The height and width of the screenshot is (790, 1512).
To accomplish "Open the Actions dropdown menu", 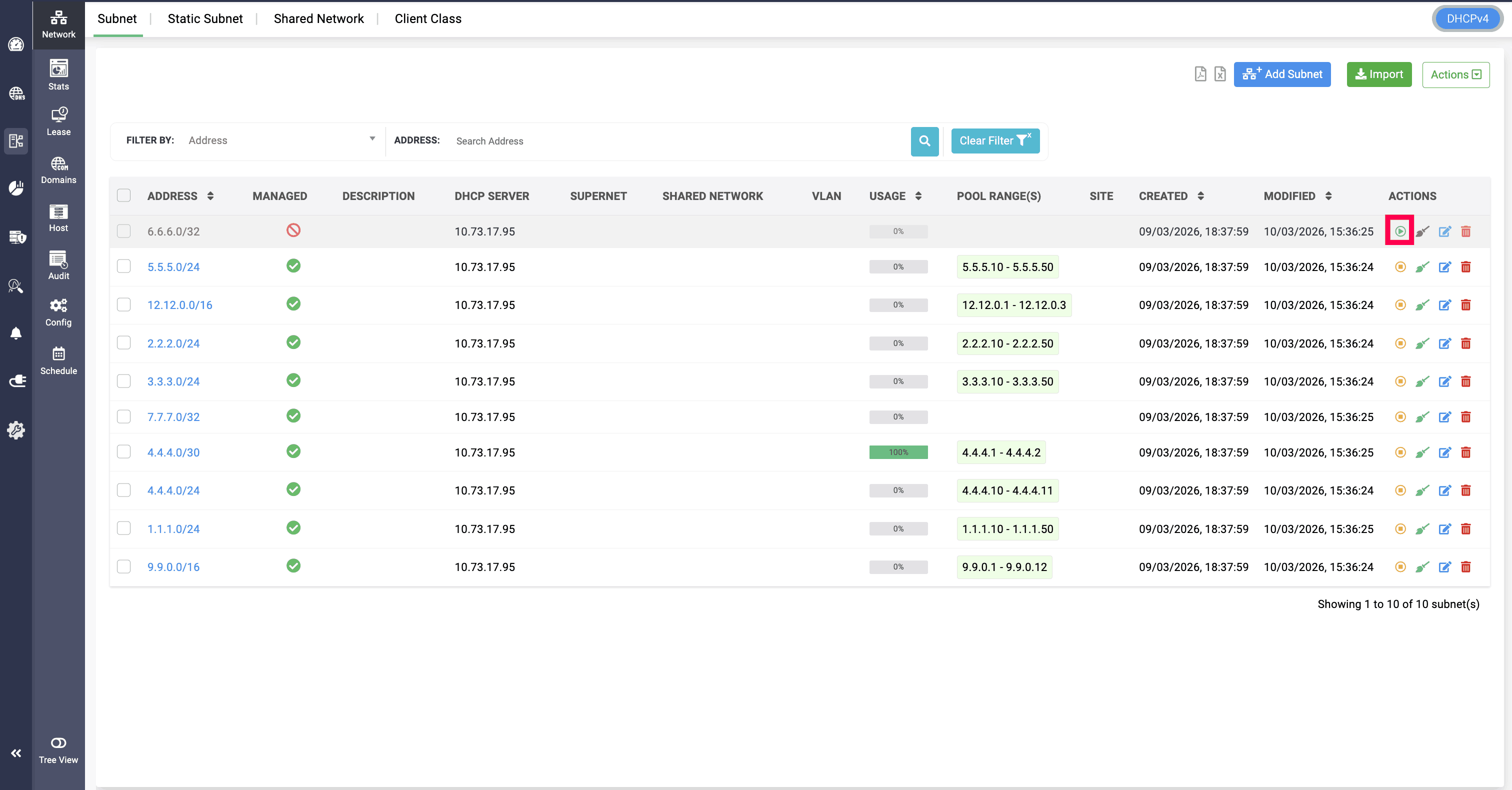I will (1455, 74).
